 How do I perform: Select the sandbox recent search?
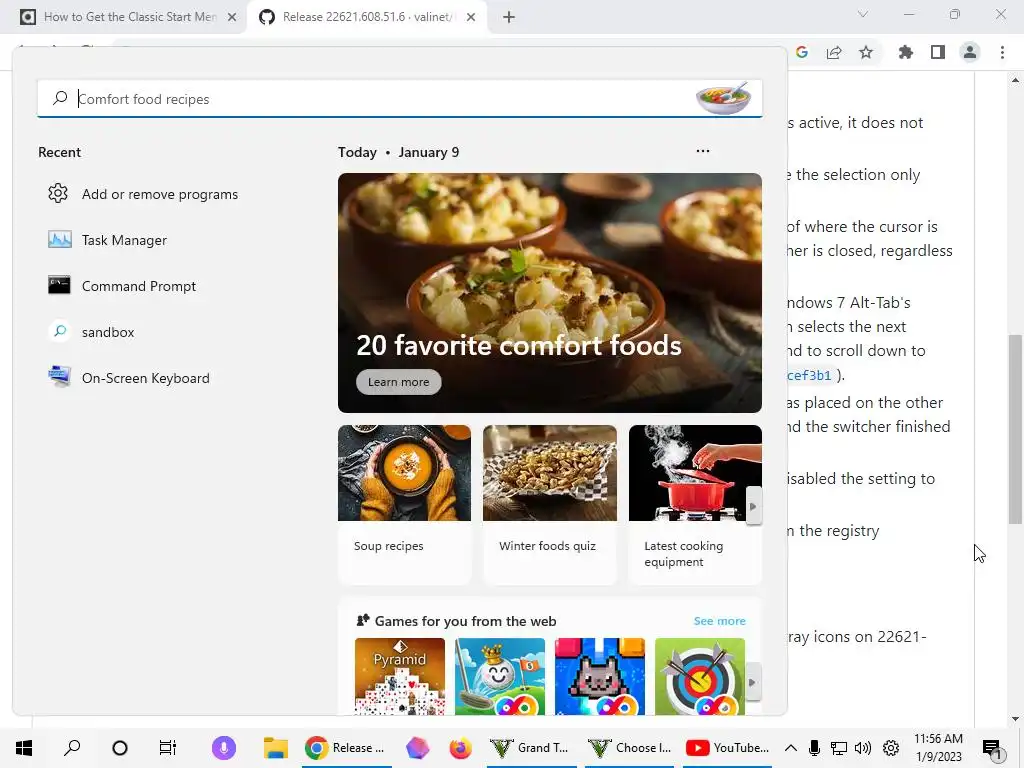click(x=91, y=332)
